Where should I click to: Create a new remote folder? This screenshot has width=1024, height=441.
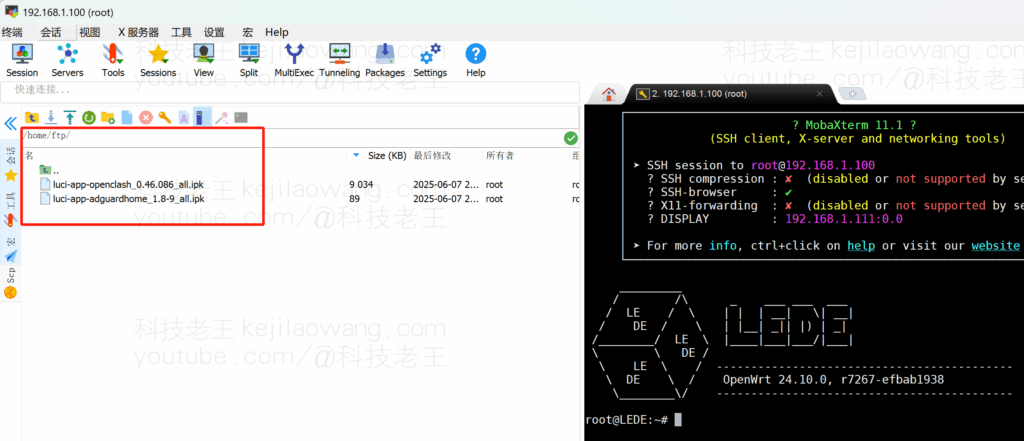108,117
